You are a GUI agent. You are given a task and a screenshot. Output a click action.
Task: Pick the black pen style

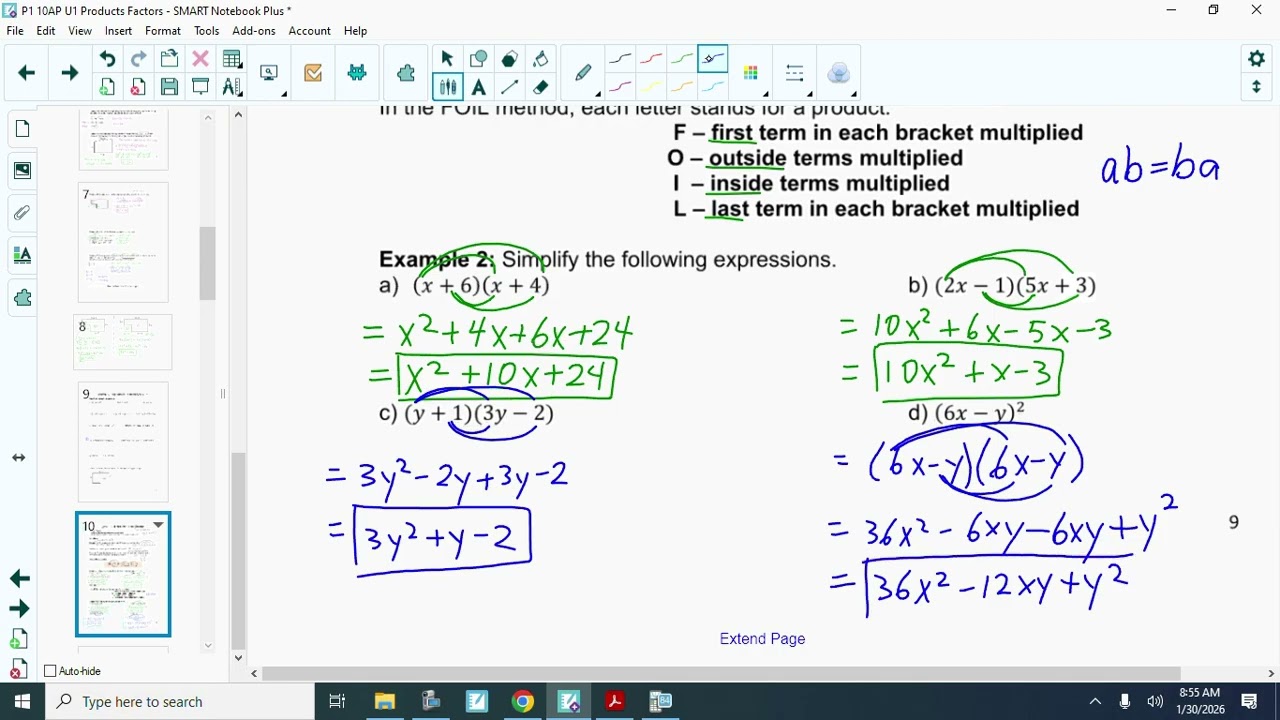[620, 59]
